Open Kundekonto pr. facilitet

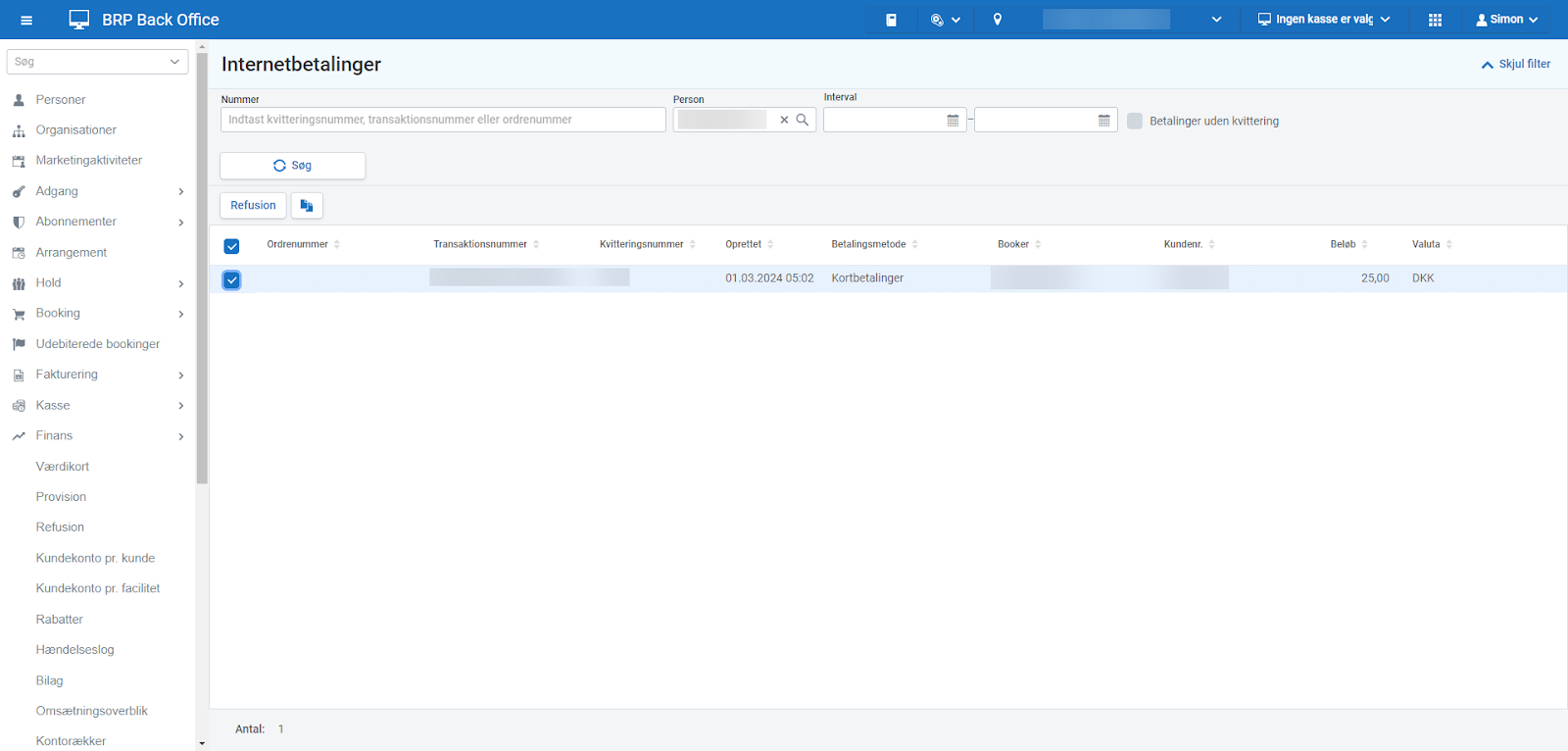[x=98, y=588]
